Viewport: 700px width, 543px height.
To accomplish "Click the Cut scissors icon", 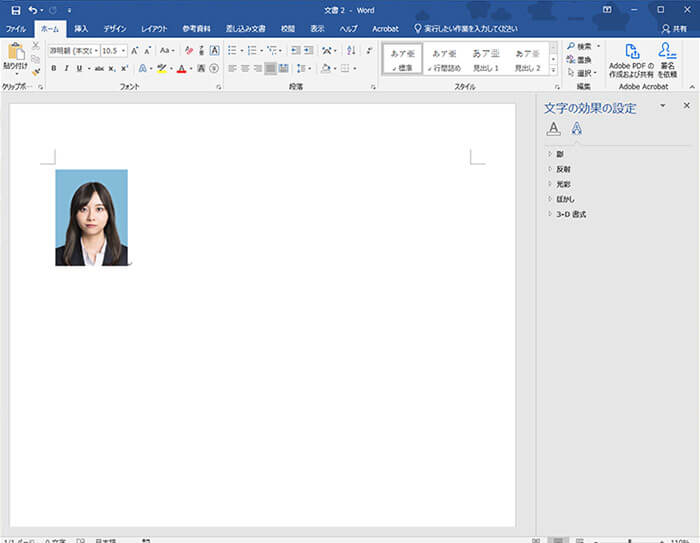I will pos(36,46).
